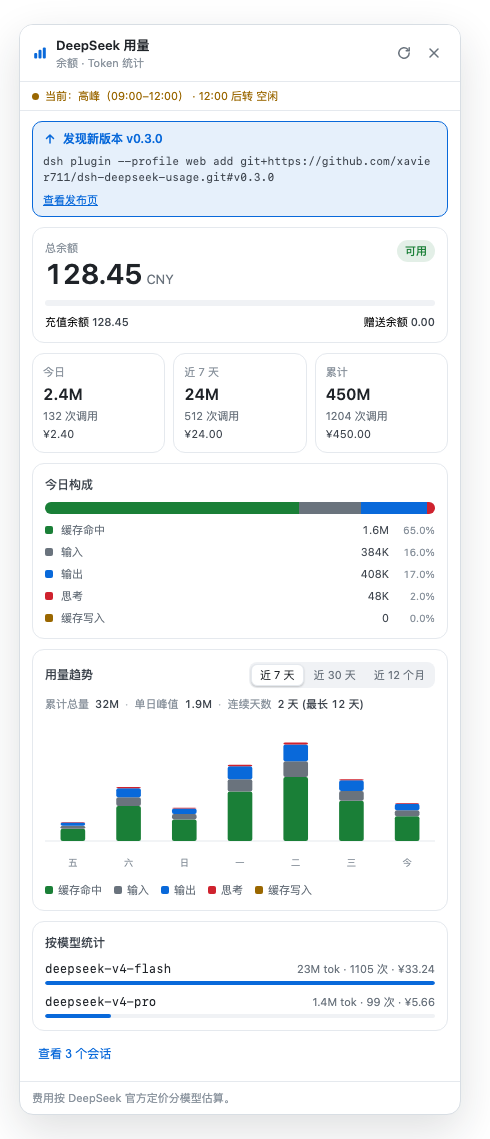Toggle 缓存命中 series in chart legend
This screenshot has height=1139, width=490.
pyautogui.click(x=73, y=890)
